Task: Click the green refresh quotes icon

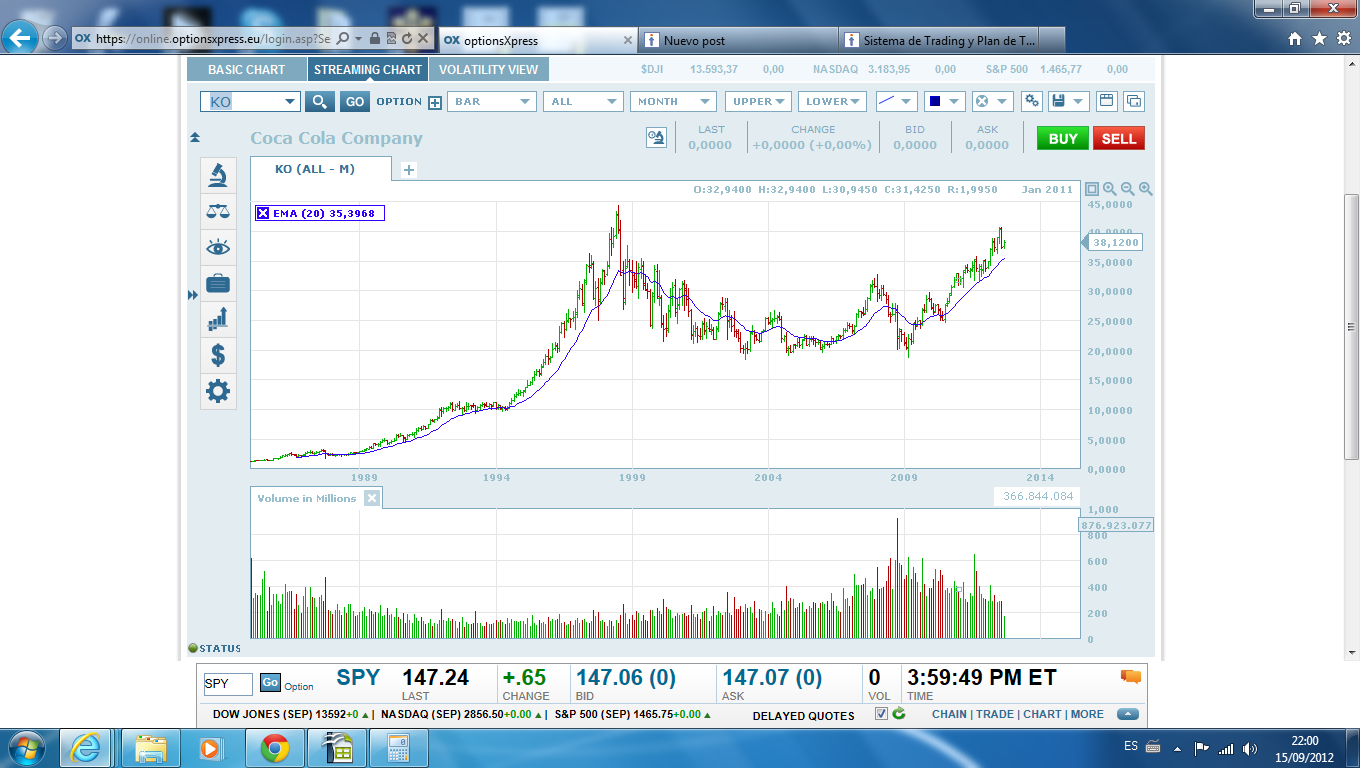Action: click(899, 714)
